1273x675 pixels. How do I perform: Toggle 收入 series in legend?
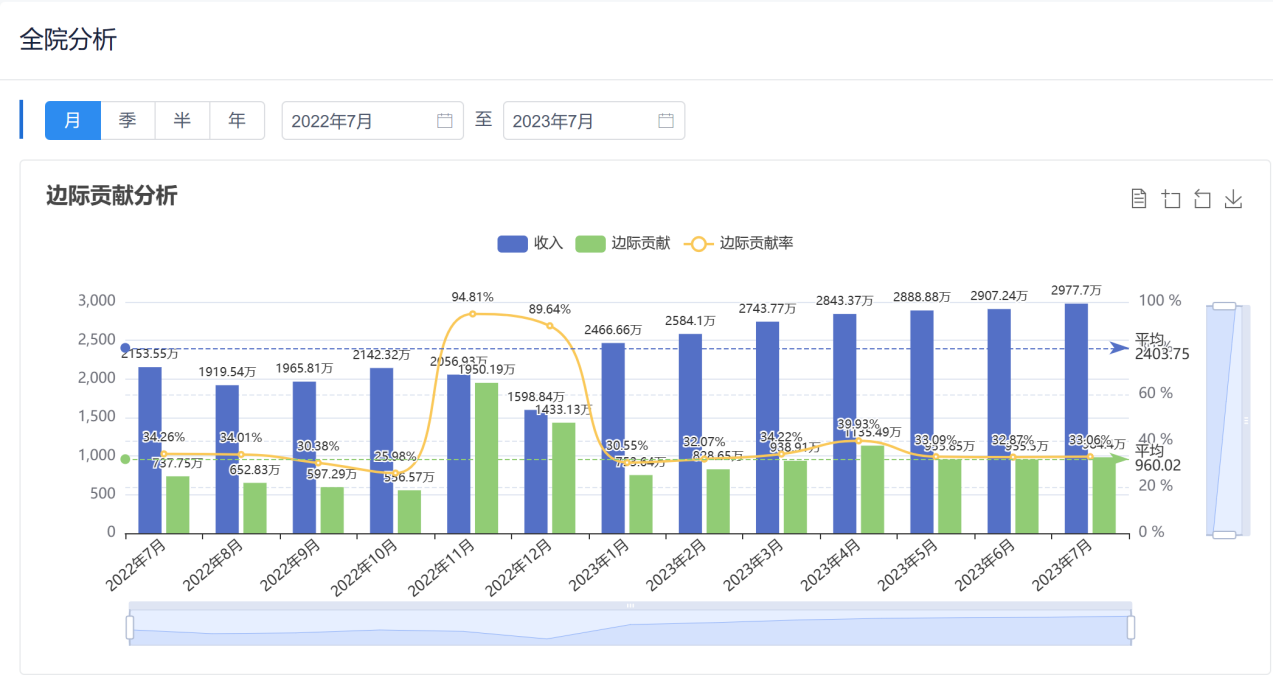tap(531, 243)
